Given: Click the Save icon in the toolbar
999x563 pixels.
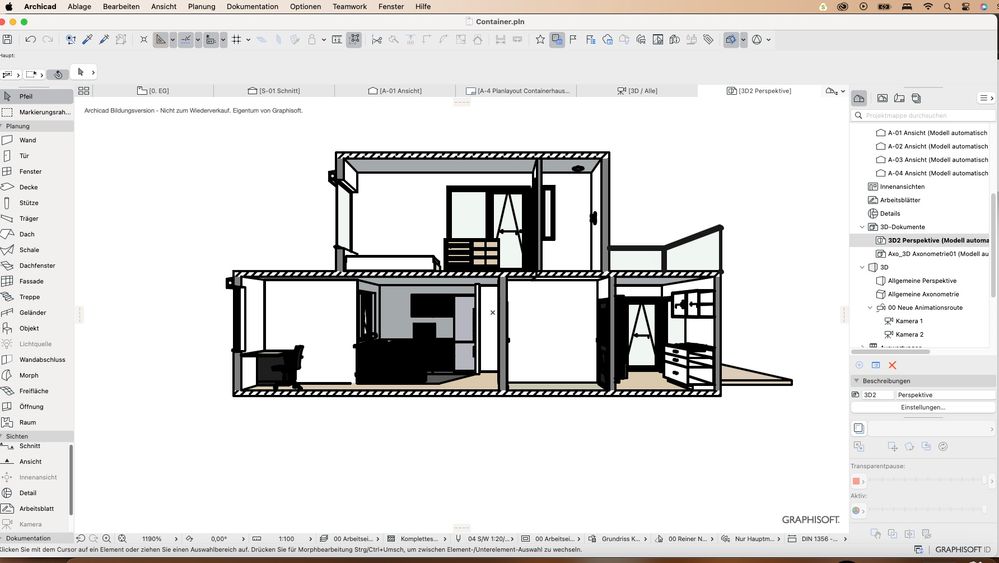Looking at the screenshot, I should (7, 40).
